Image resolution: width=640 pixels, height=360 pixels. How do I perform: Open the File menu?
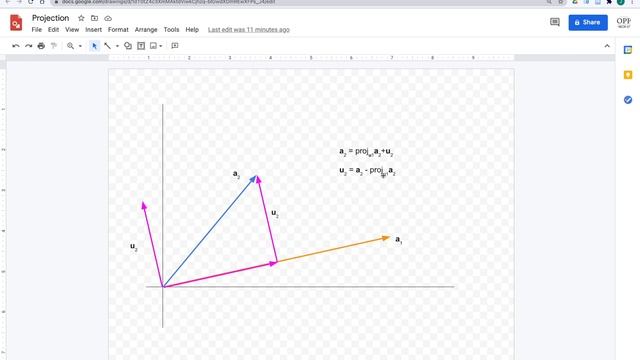(37, 30)
